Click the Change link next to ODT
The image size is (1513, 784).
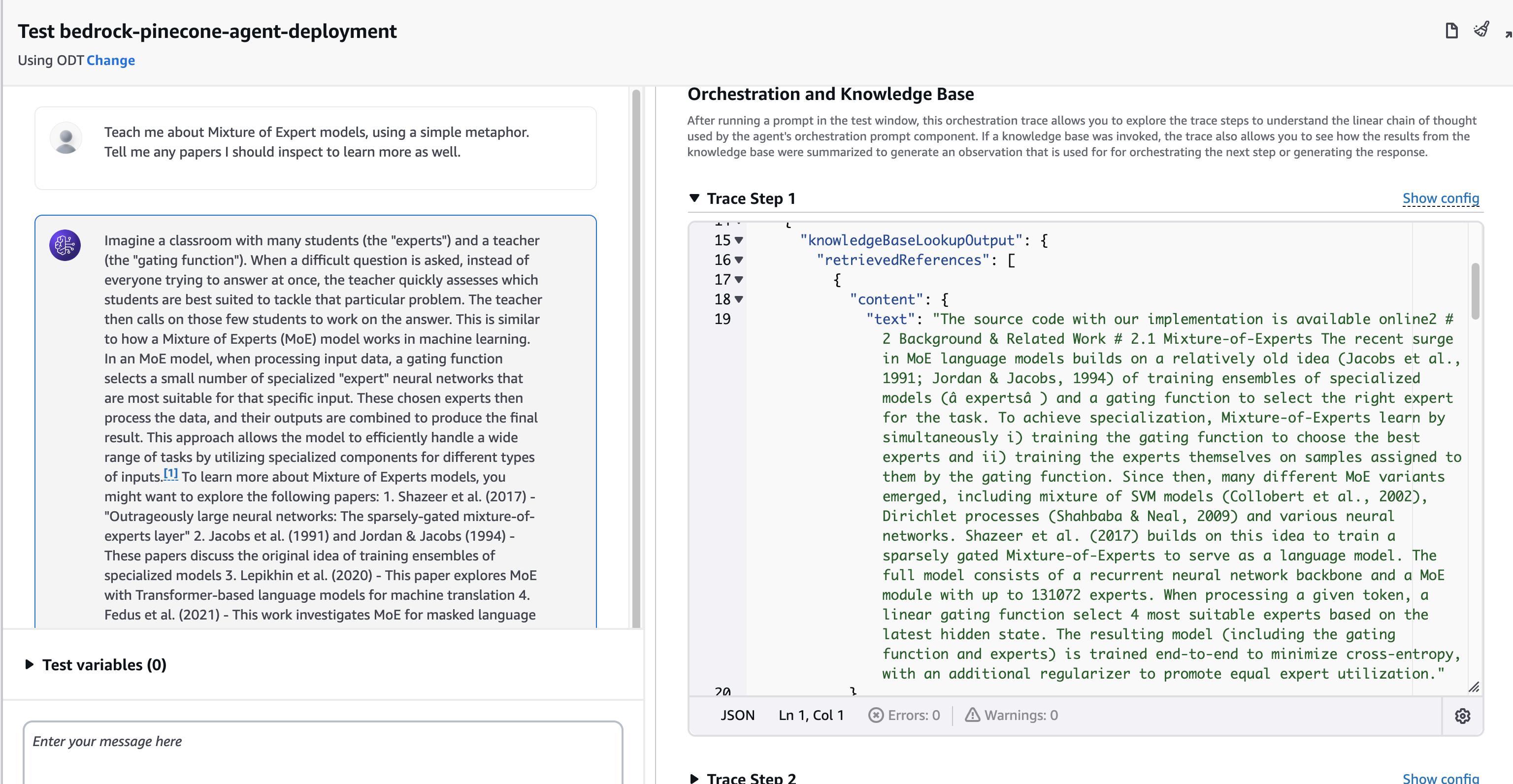pos(110,61)
